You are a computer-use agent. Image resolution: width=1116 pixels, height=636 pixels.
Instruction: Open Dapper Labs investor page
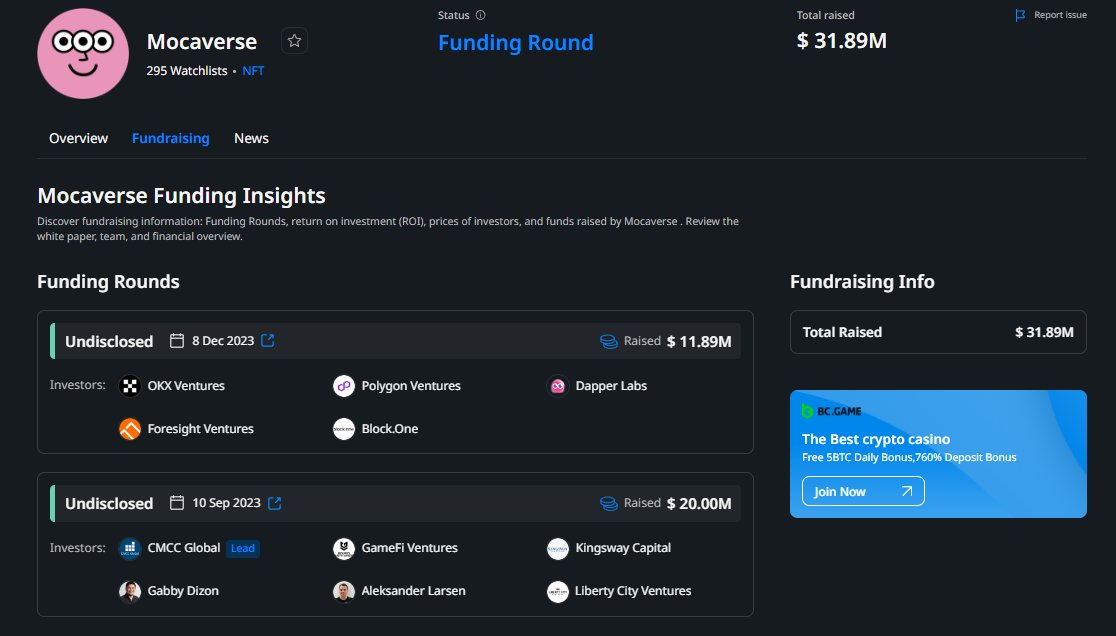pos(611,386)
